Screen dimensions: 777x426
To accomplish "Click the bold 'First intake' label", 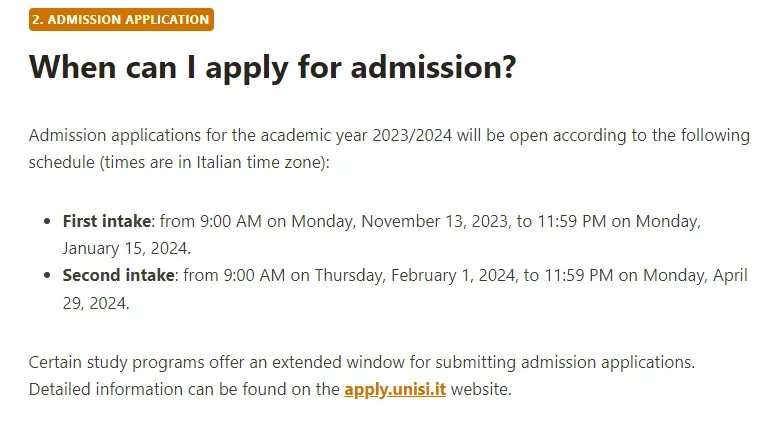I will pos(106,221).
